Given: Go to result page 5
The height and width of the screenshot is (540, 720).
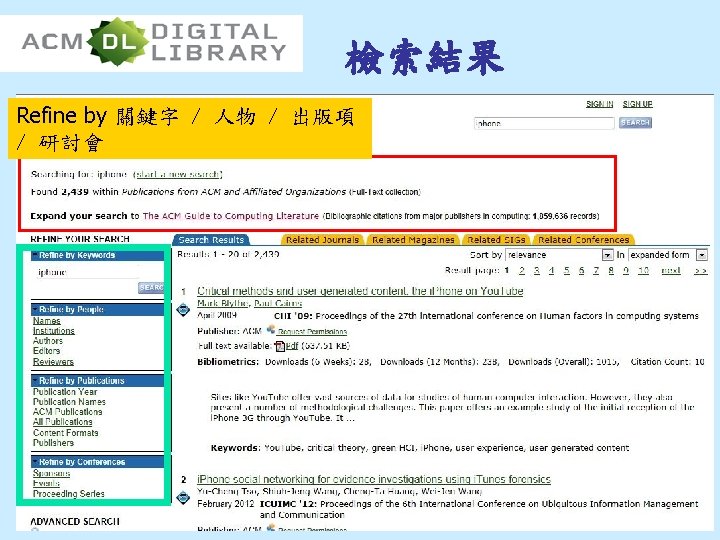Looking at the screenshot, I should (567, 270).
